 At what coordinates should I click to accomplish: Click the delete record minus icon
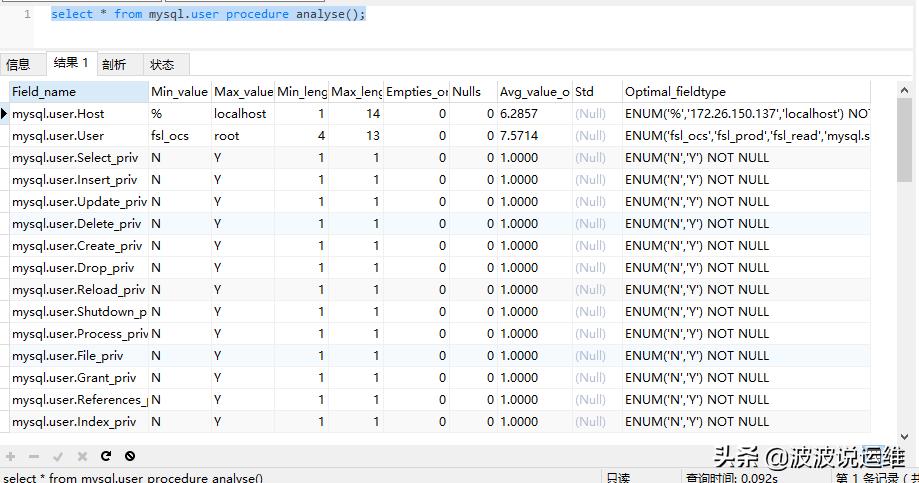[34, 456]
